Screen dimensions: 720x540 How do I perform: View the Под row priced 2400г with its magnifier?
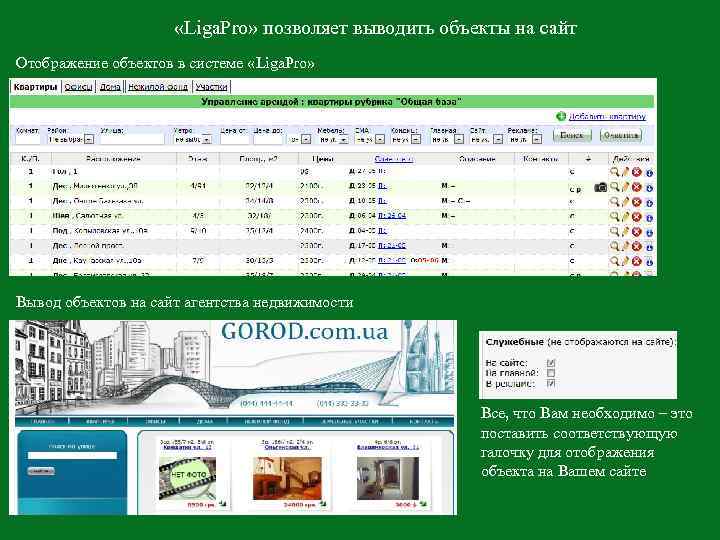[614, 231]
